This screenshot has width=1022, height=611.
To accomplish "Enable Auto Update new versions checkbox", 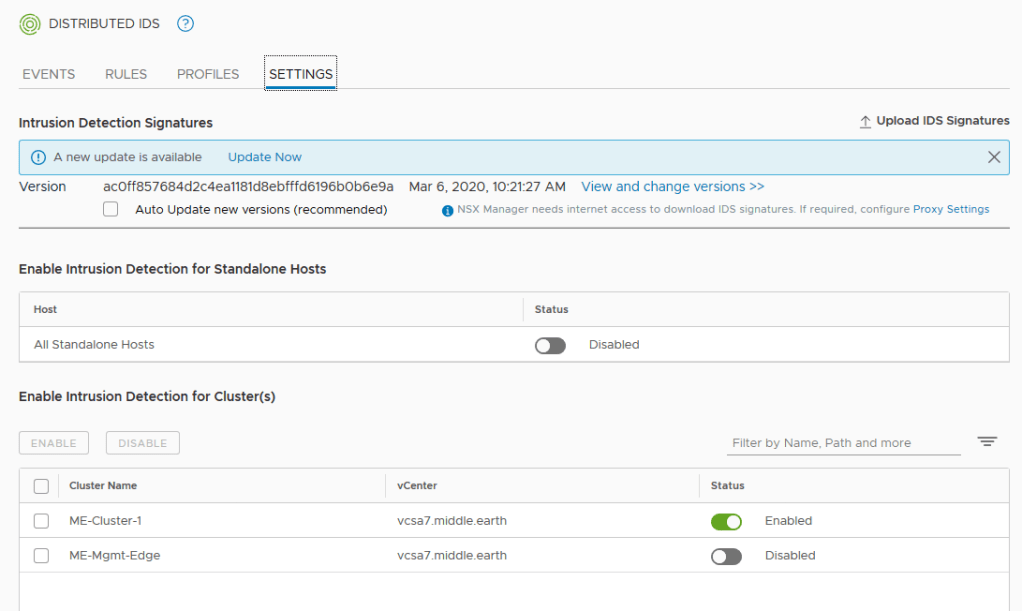I will [x=111, y=210].
